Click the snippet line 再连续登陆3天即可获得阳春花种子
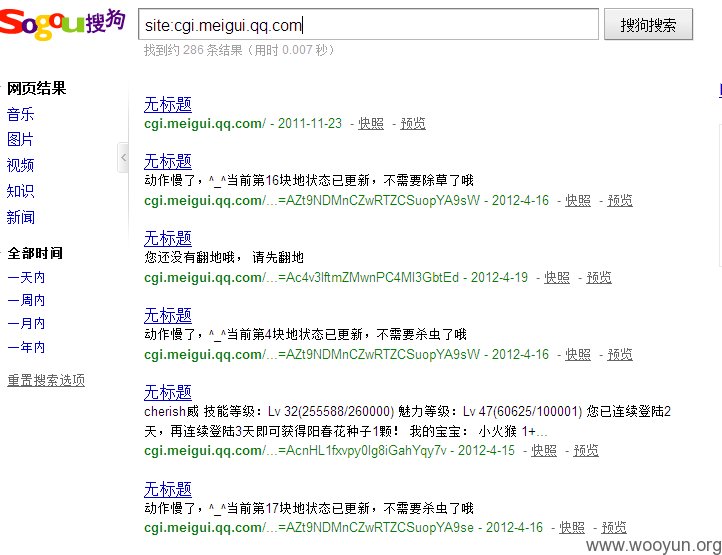The image size is (722, 555). pos(345,431)
